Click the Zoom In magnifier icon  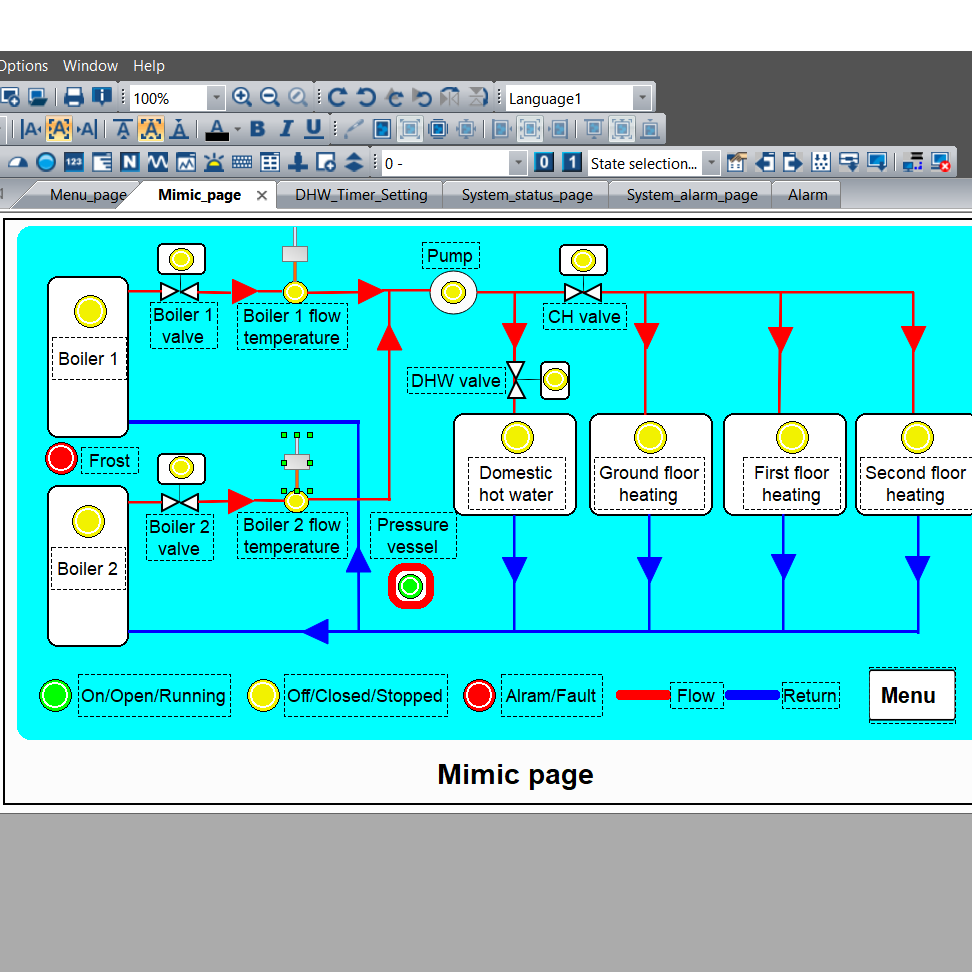tap(242, 97)
